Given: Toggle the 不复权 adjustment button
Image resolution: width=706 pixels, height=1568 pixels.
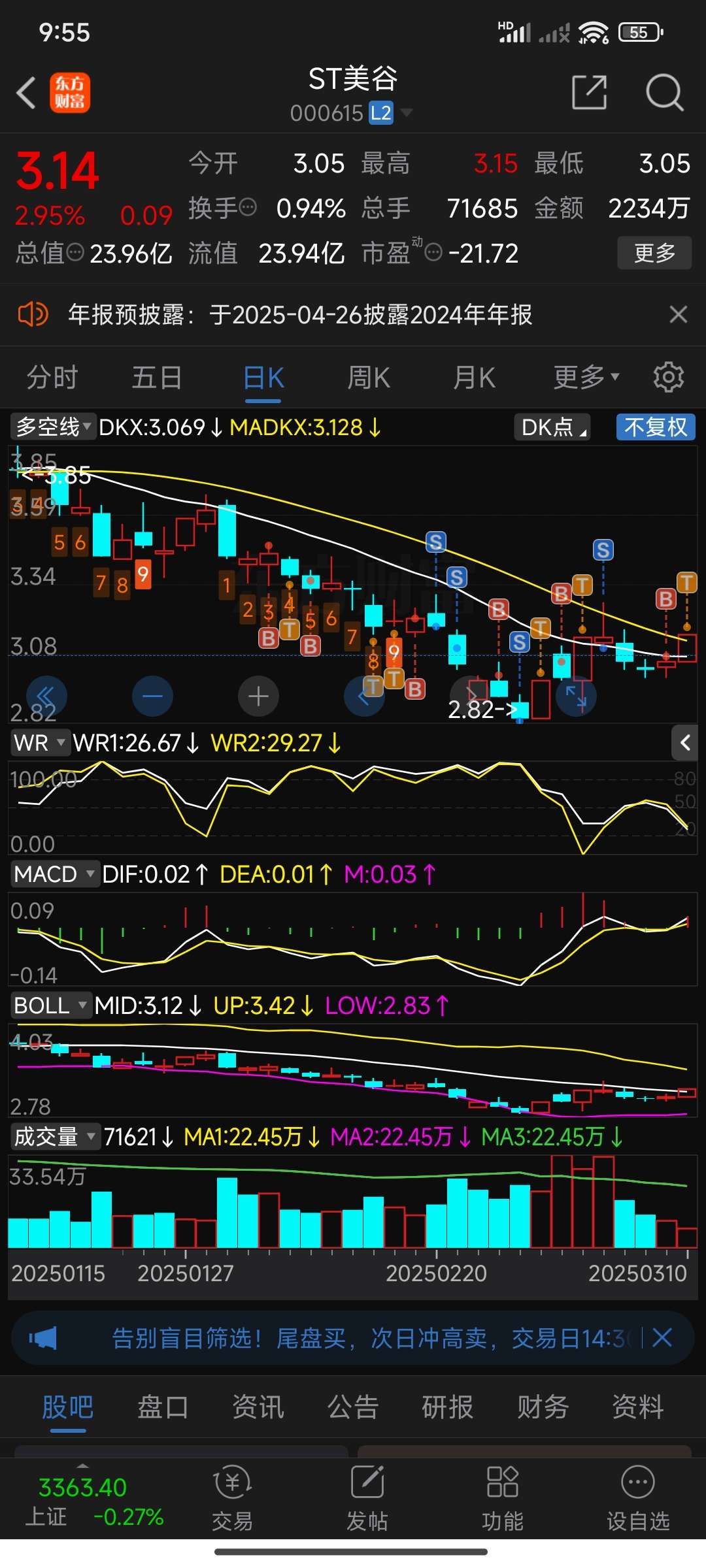Looking at the screenshot, I should pos(656,427).
